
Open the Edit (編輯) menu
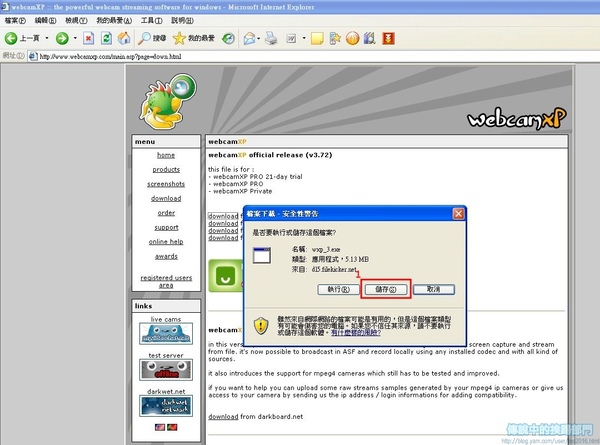(45, 20)
